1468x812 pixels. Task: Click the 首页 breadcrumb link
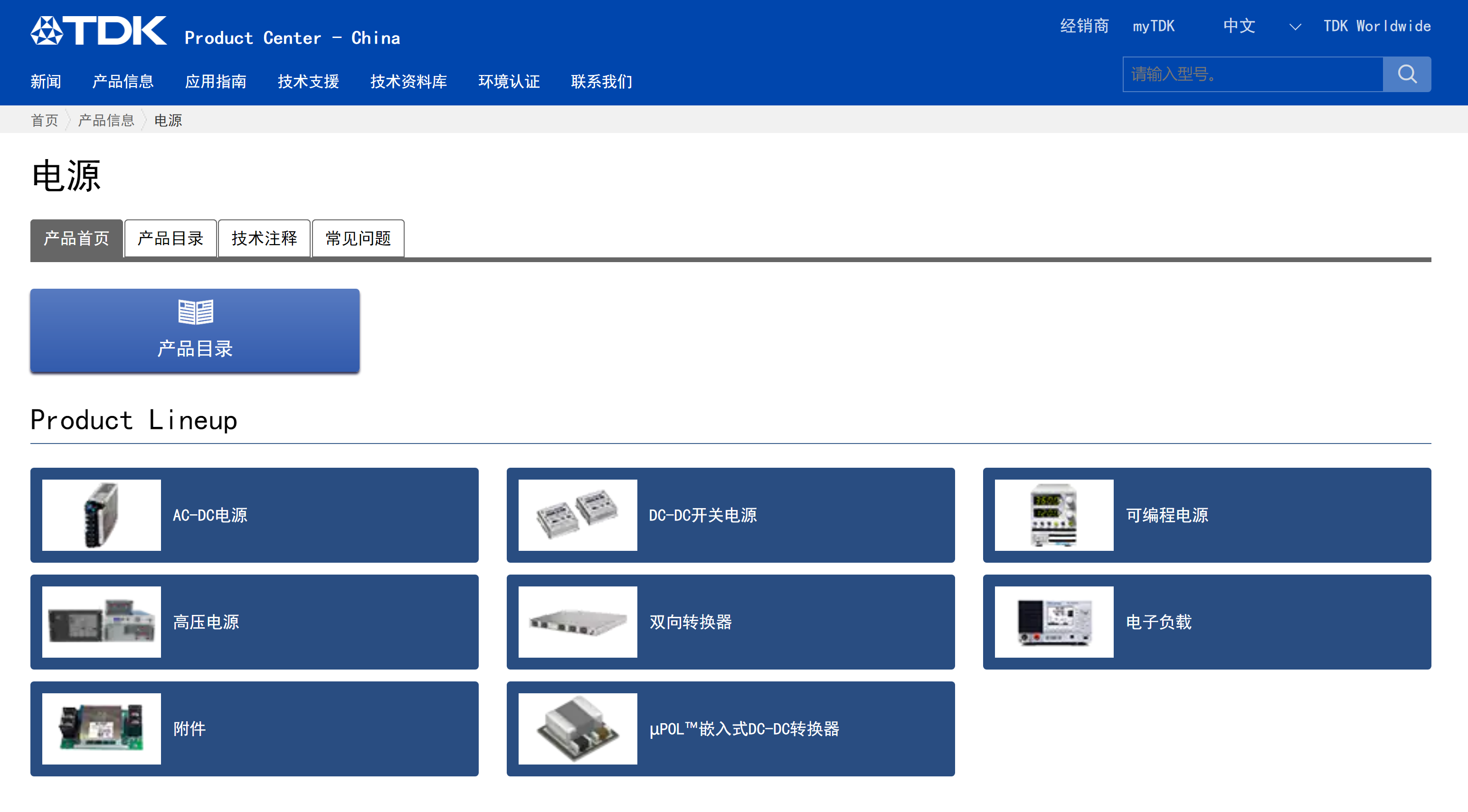(45, 120)
